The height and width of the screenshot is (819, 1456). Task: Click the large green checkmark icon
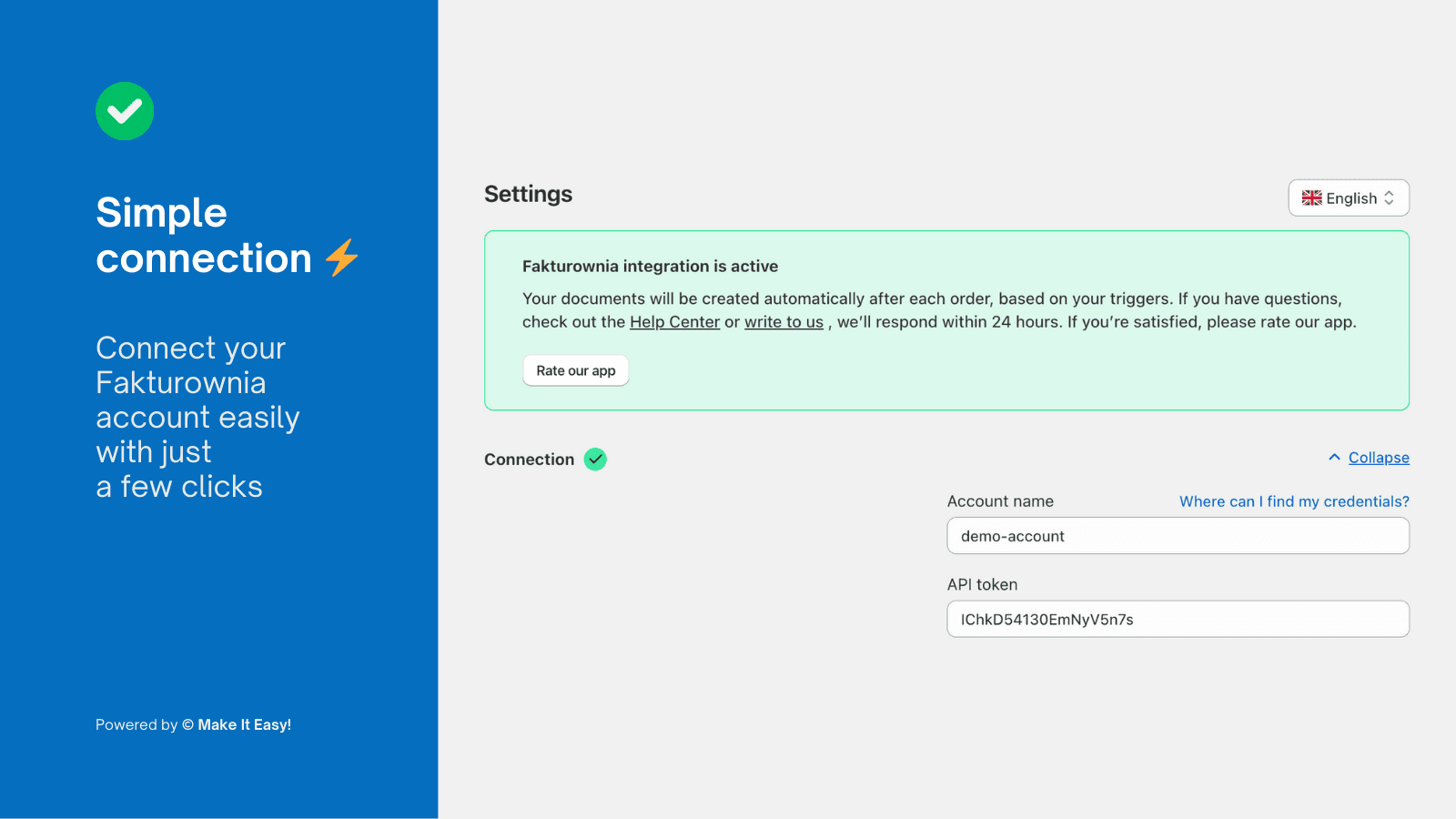pyautogui.click(x=125, y=111)
